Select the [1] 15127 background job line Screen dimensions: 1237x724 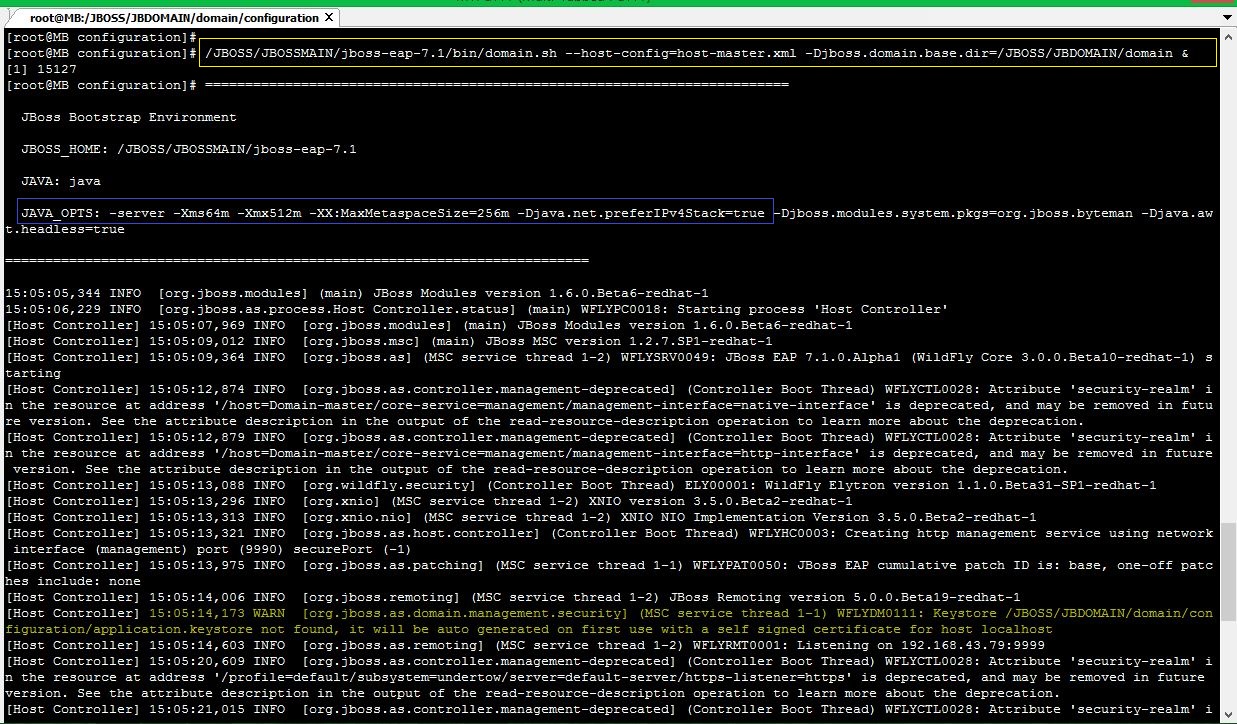click(x=45, y=68)
